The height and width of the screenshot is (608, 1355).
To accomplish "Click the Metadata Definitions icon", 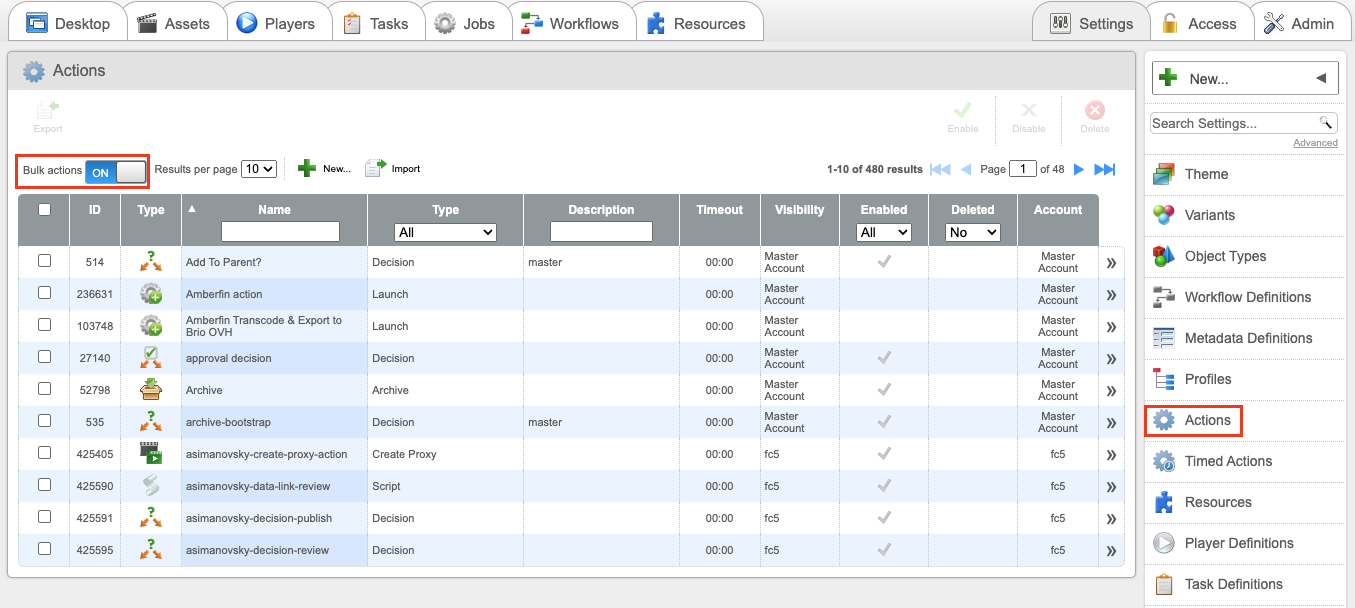I will pyautogui.click(x=1163, y=338).
